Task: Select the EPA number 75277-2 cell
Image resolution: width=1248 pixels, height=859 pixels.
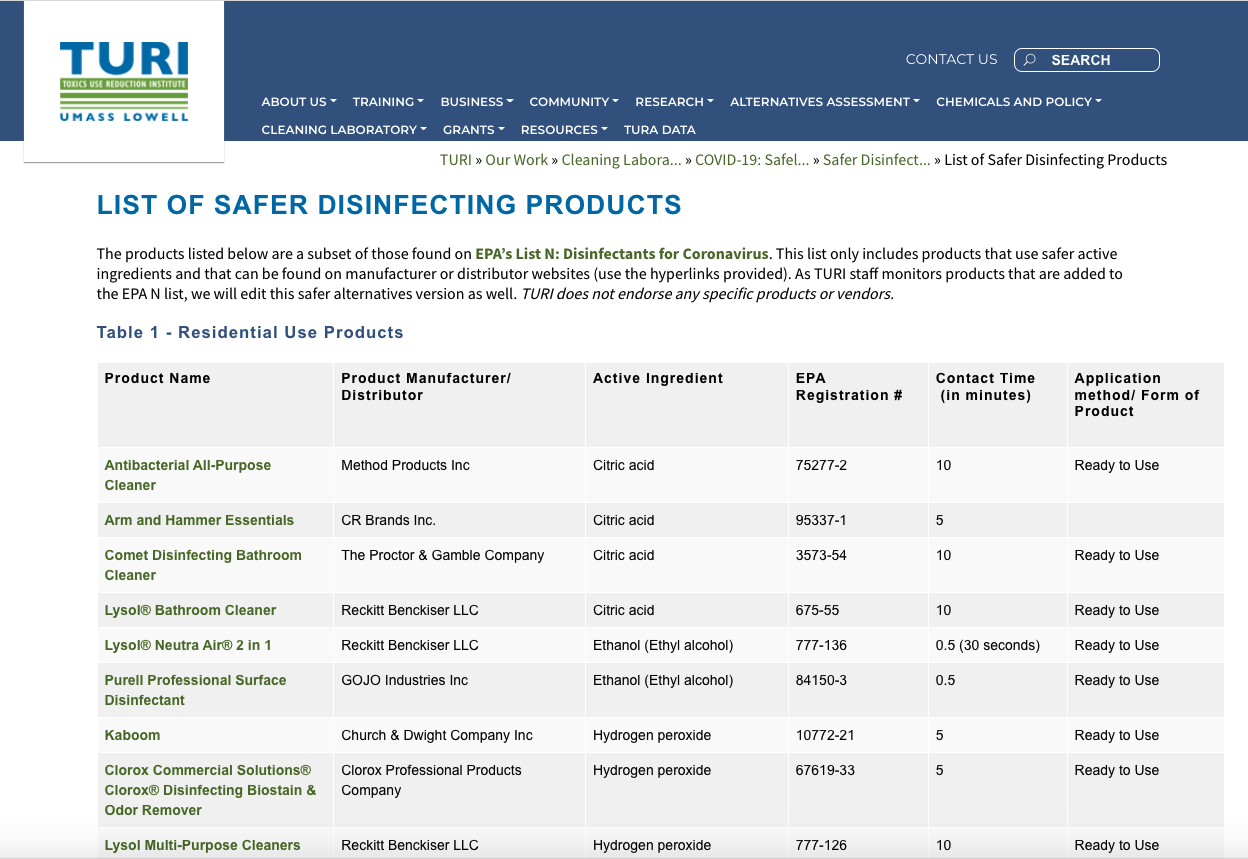Action: point(858,475)
